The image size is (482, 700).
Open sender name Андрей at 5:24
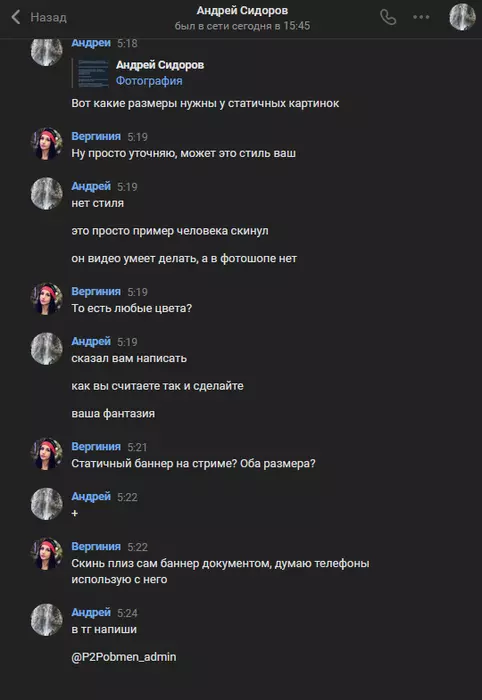point(91,612)
